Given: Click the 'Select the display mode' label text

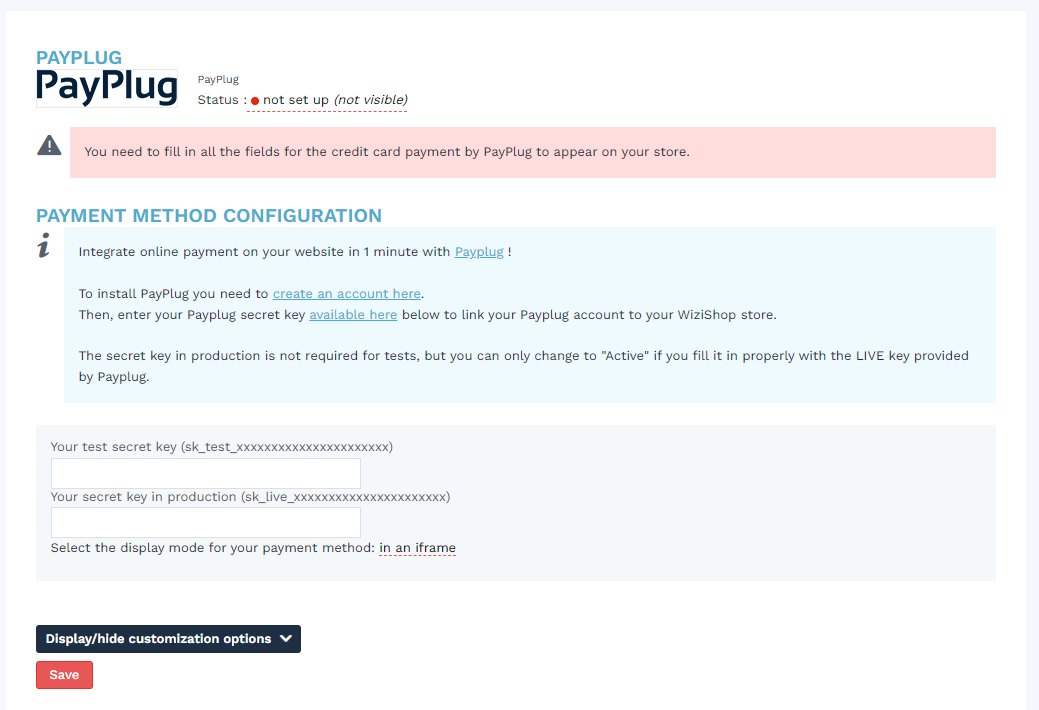Looking at the screenshot, I should [x=213, y=548].
